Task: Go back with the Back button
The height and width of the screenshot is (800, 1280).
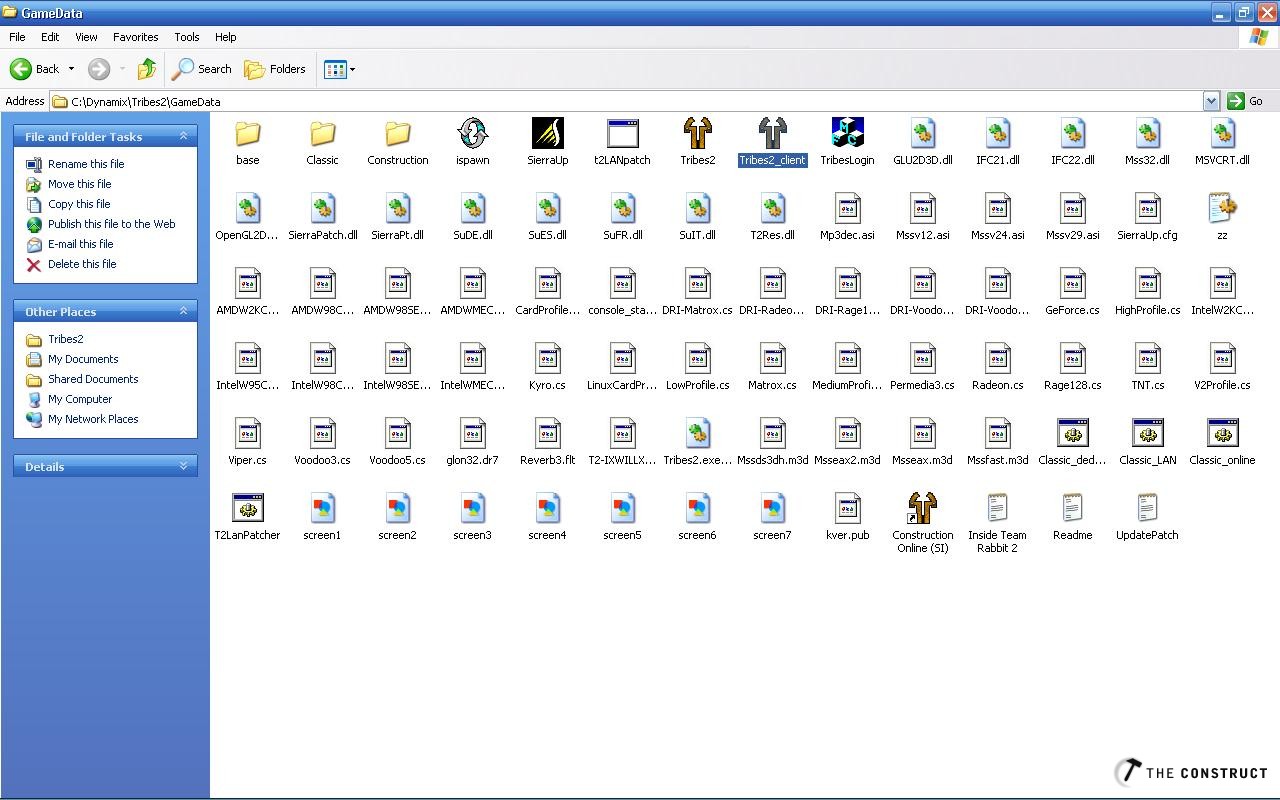Action: click(x=35, y=69)
